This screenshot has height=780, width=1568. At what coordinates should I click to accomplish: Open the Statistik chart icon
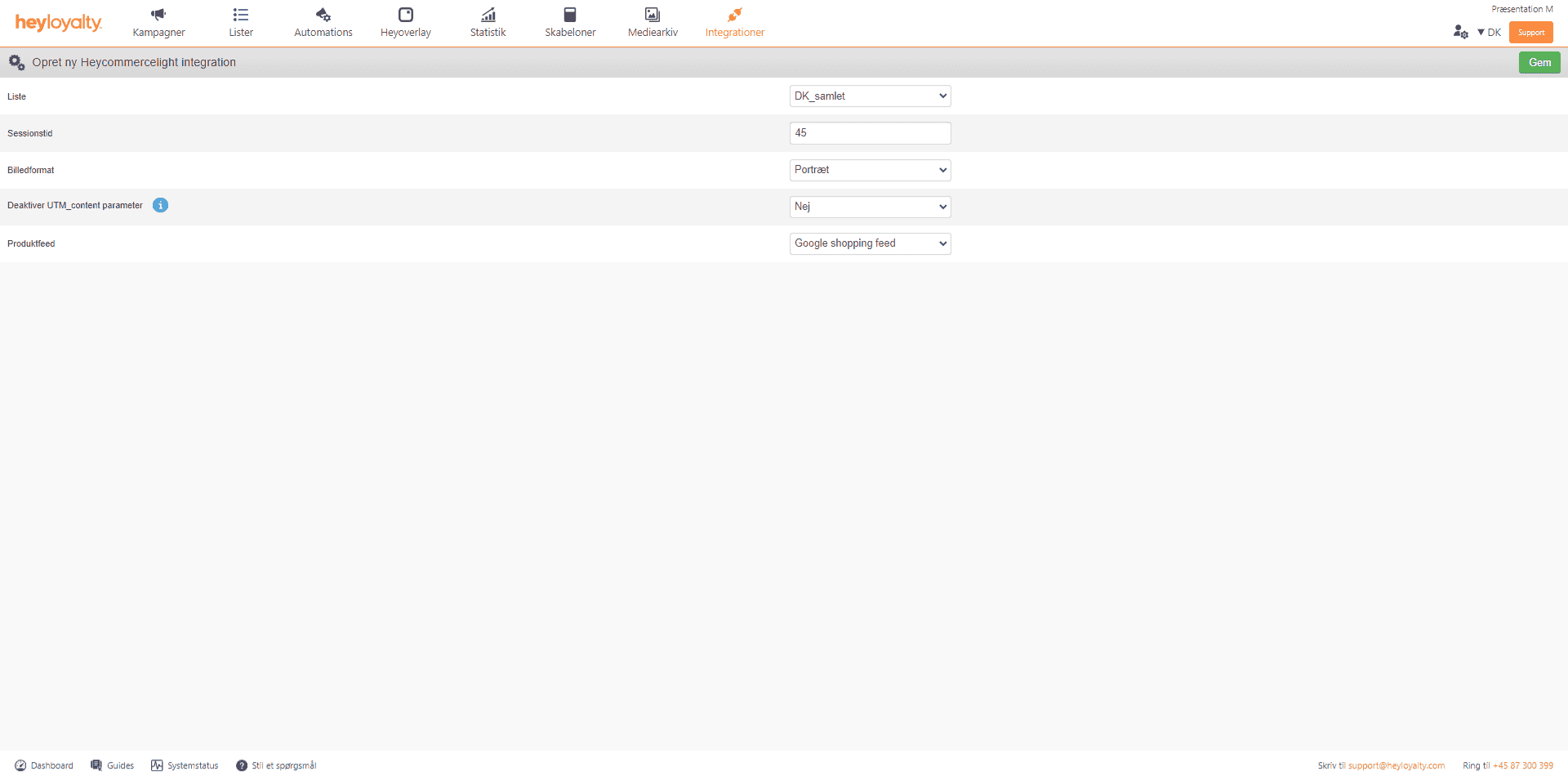(x=488, y=15)
